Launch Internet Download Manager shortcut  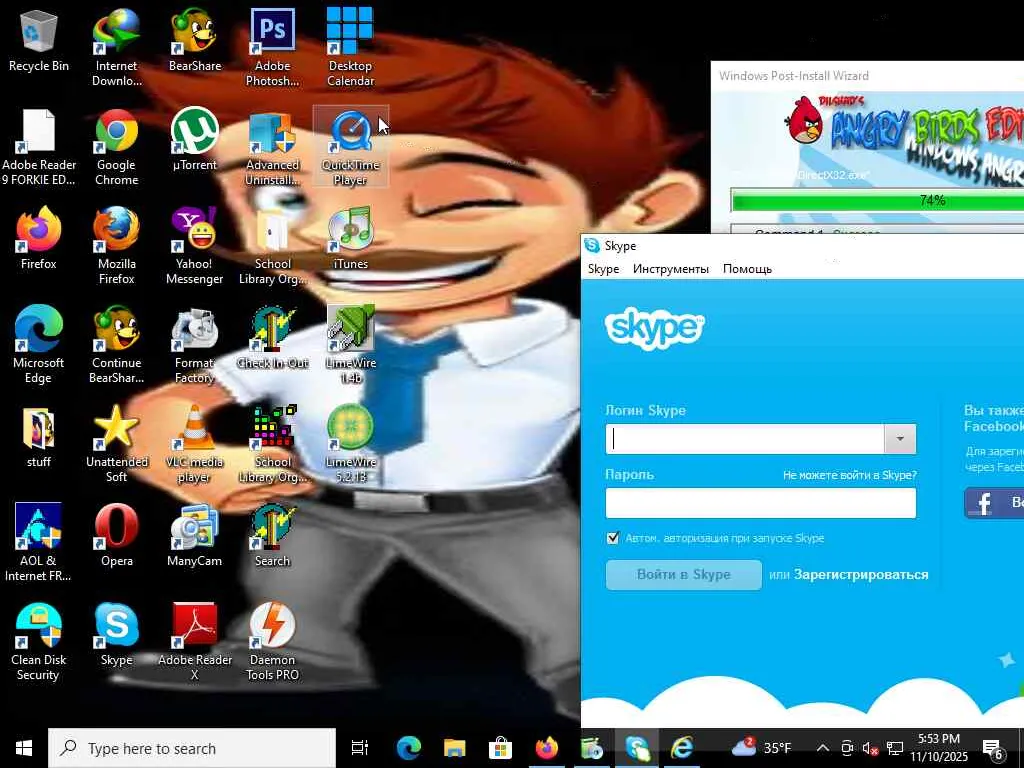click(x=116, y=47)
